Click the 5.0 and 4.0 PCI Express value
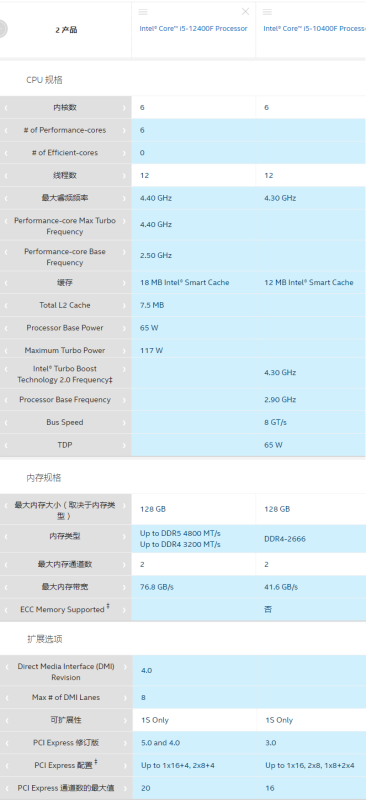Image resolution: width=366 pixels, height=800 pixels. pyautogui.click(x=160, y=743)
